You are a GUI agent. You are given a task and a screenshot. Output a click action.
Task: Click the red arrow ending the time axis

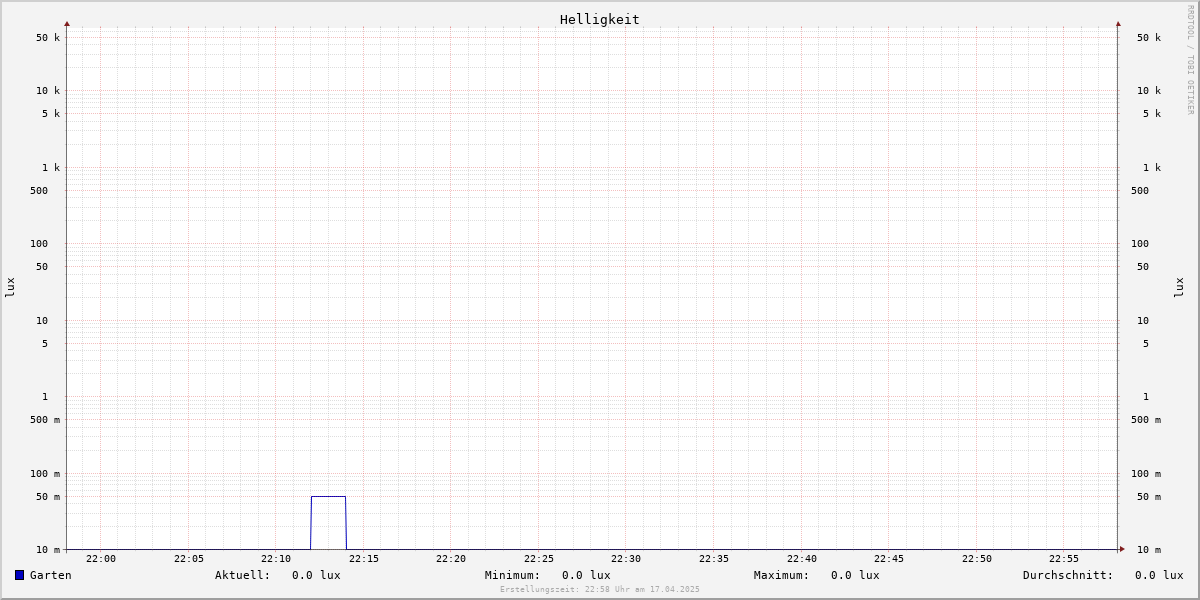(1122, 549)
